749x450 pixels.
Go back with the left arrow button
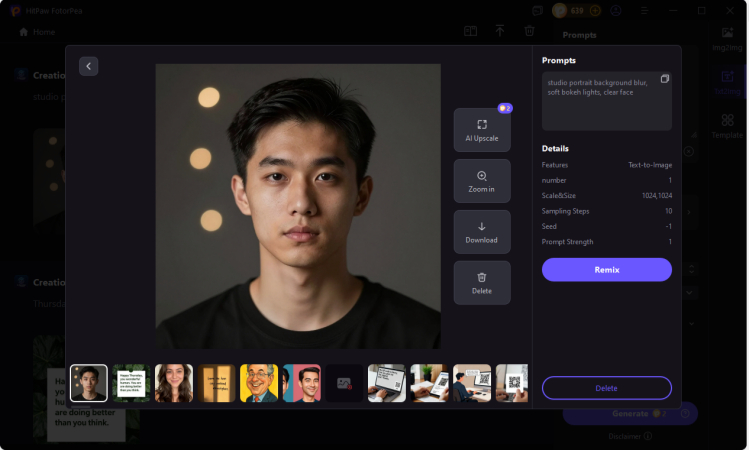(88, 66)
